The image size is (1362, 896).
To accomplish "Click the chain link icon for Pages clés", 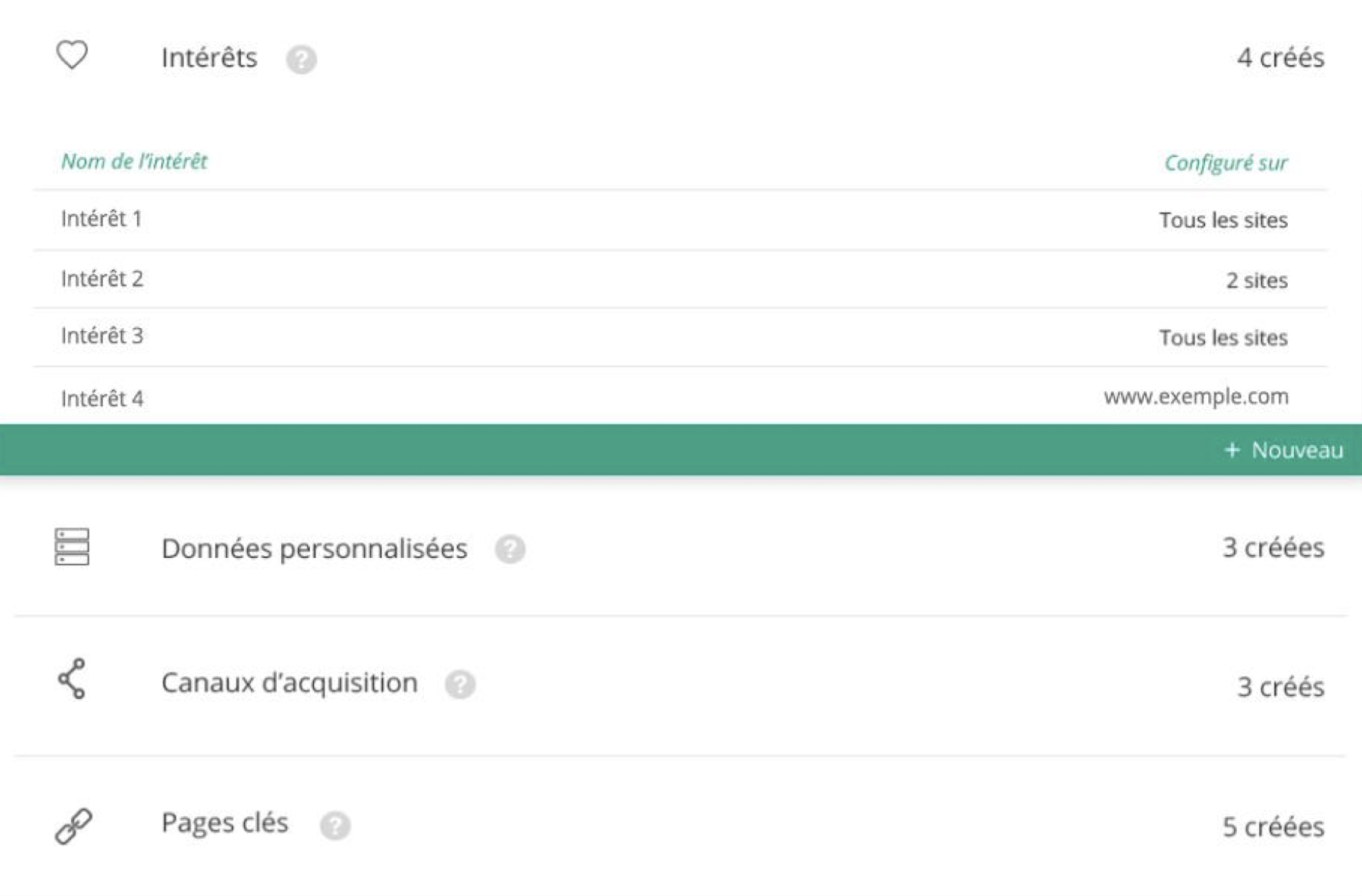I will tap(73, 826).
